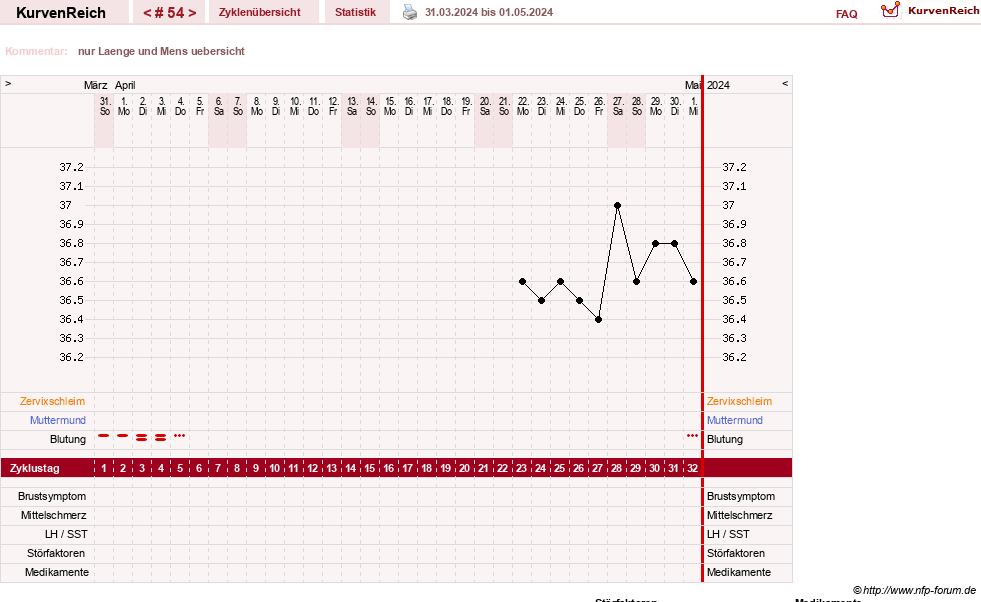Viewport: 981px width, 602px height.
Task: Click the > arrow left of März
Action: 8,83
